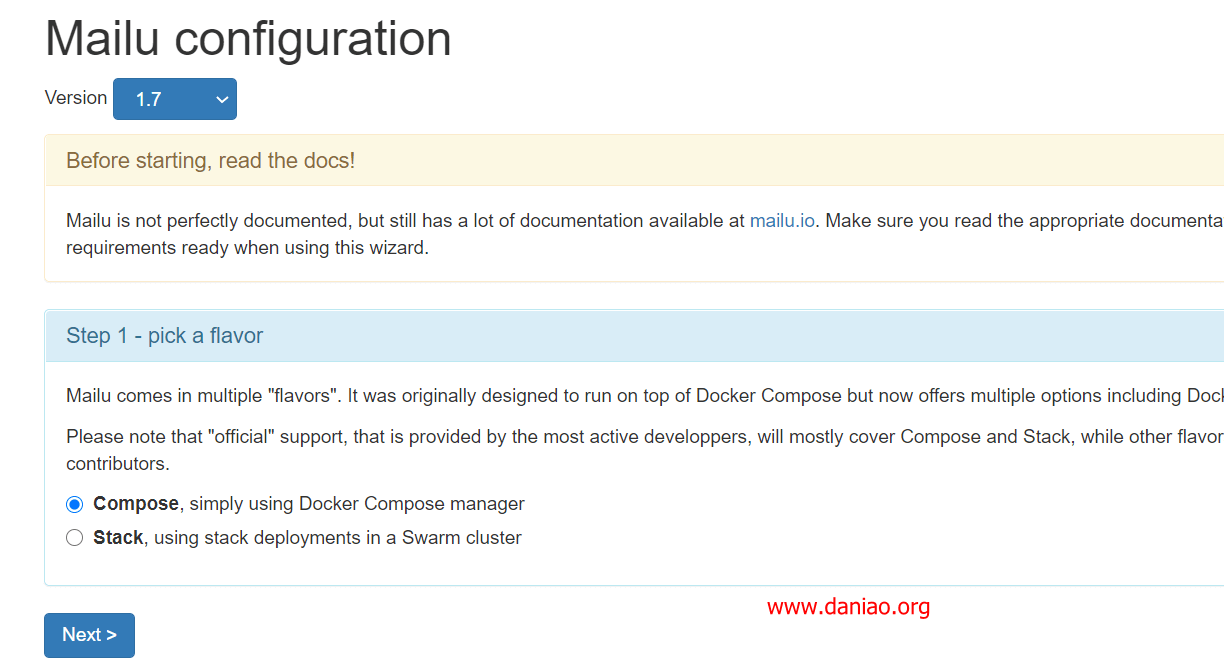This screenshot has height=658, width=1224.
Task: Open the mailu.io documentation link
Action: (782, 221)
